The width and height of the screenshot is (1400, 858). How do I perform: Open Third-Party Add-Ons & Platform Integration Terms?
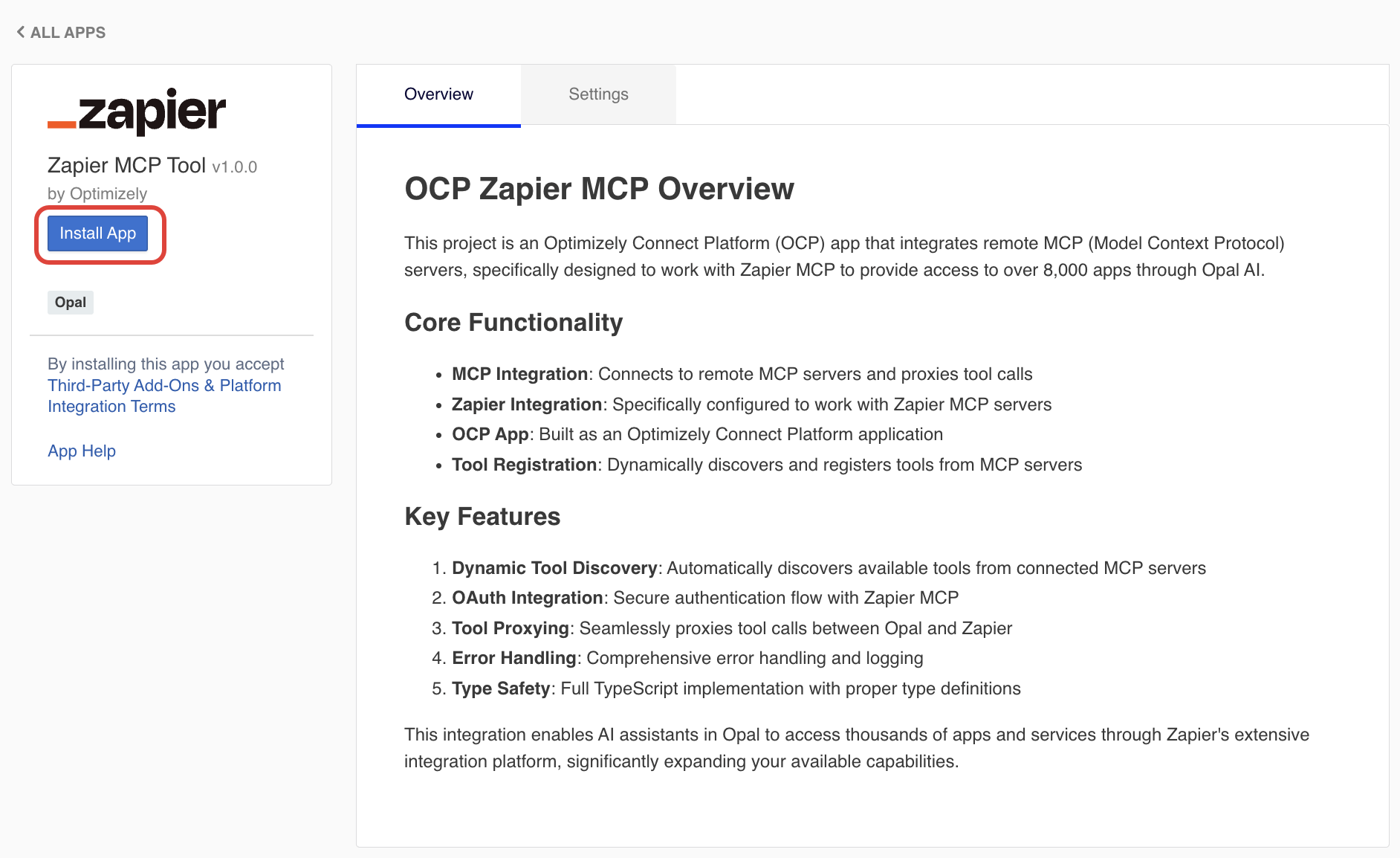coord(164,396)
